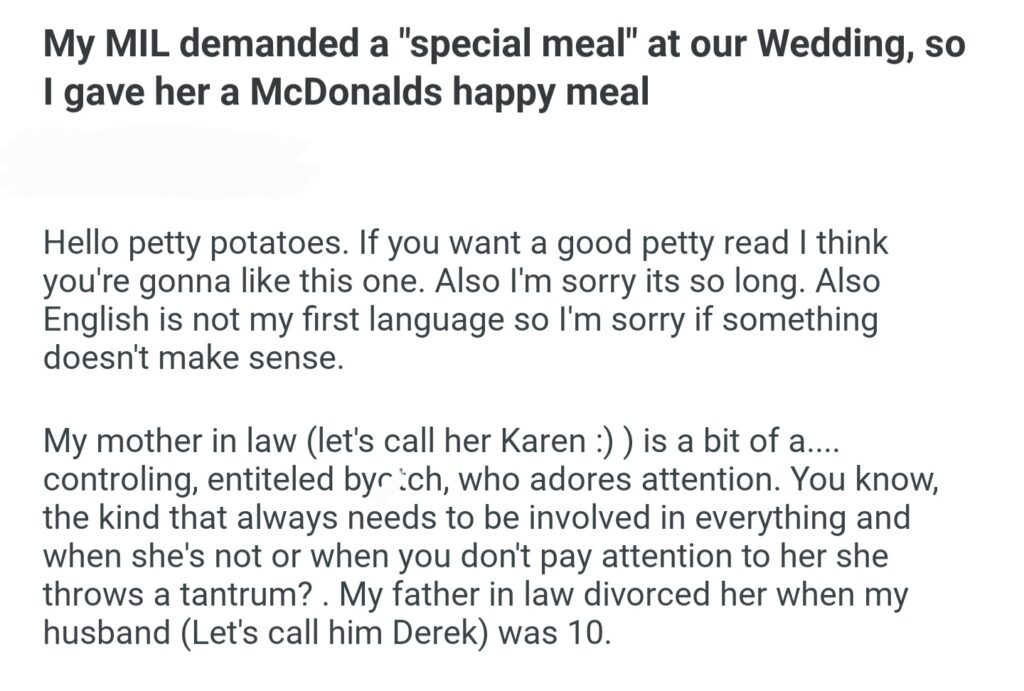Click "doesn't make sense" text

coord(193,358)
